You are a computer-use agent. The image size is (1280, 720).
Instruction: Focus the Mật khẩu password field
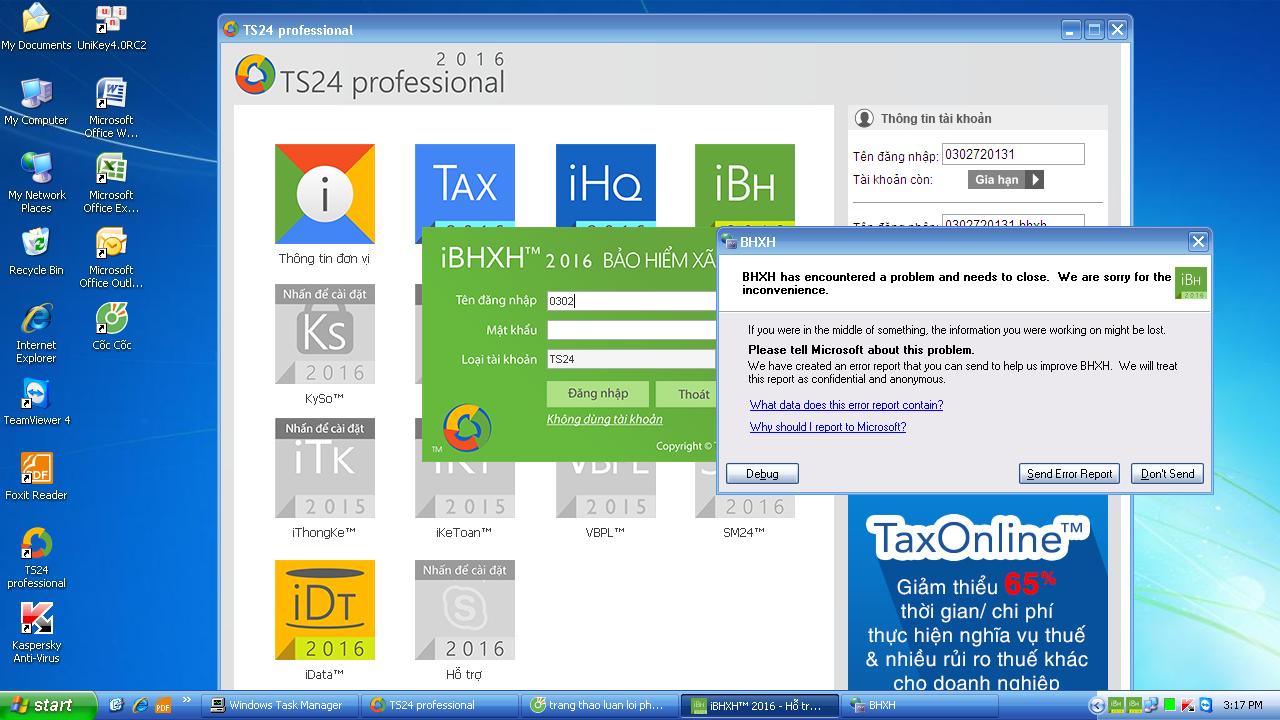[632, 330]
